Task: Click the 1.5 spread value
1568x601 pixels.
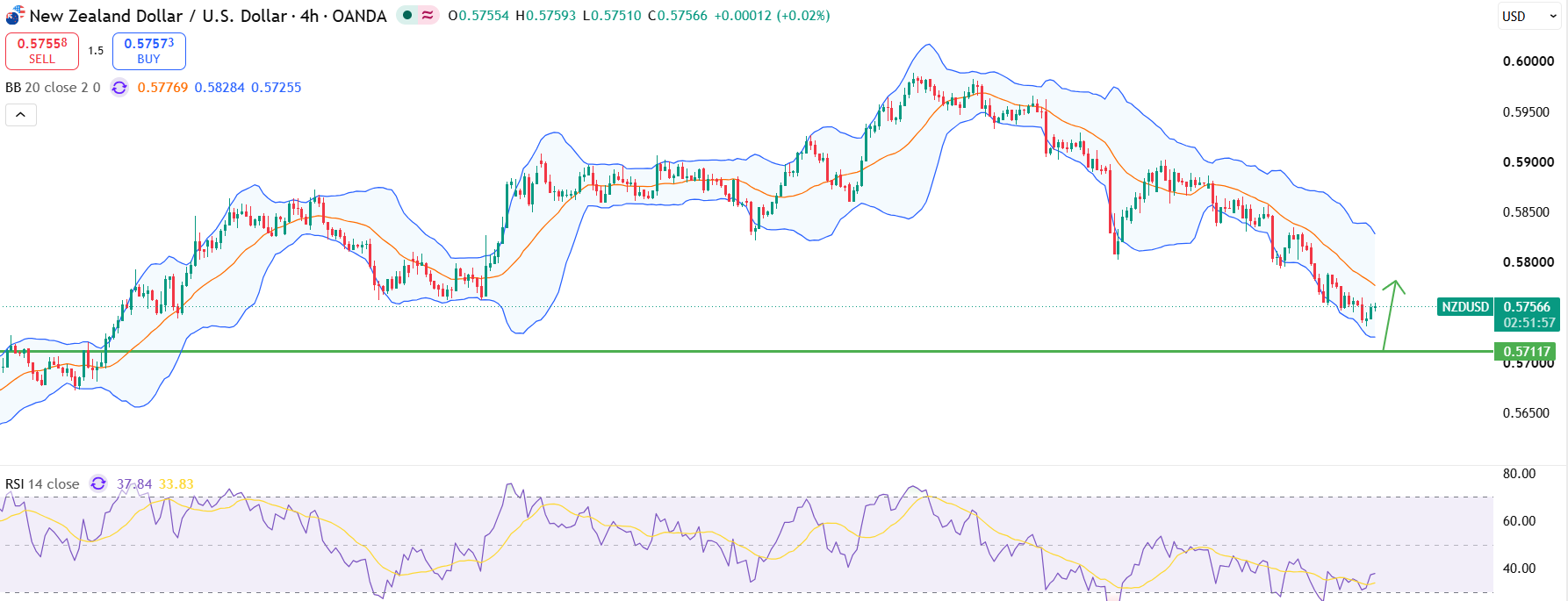Action: pyautogui.click(x=96, y=51)
